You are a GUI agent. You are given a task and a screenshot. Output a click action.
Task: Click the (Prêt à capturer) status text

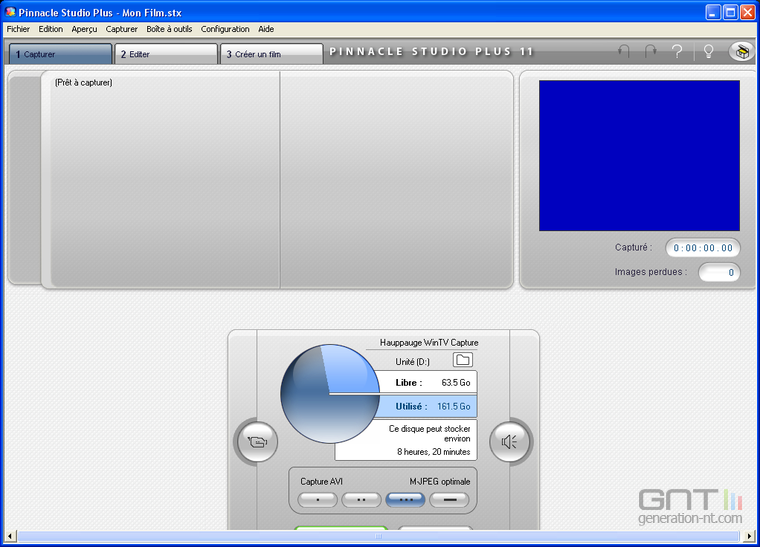click(x=83, y=83)
